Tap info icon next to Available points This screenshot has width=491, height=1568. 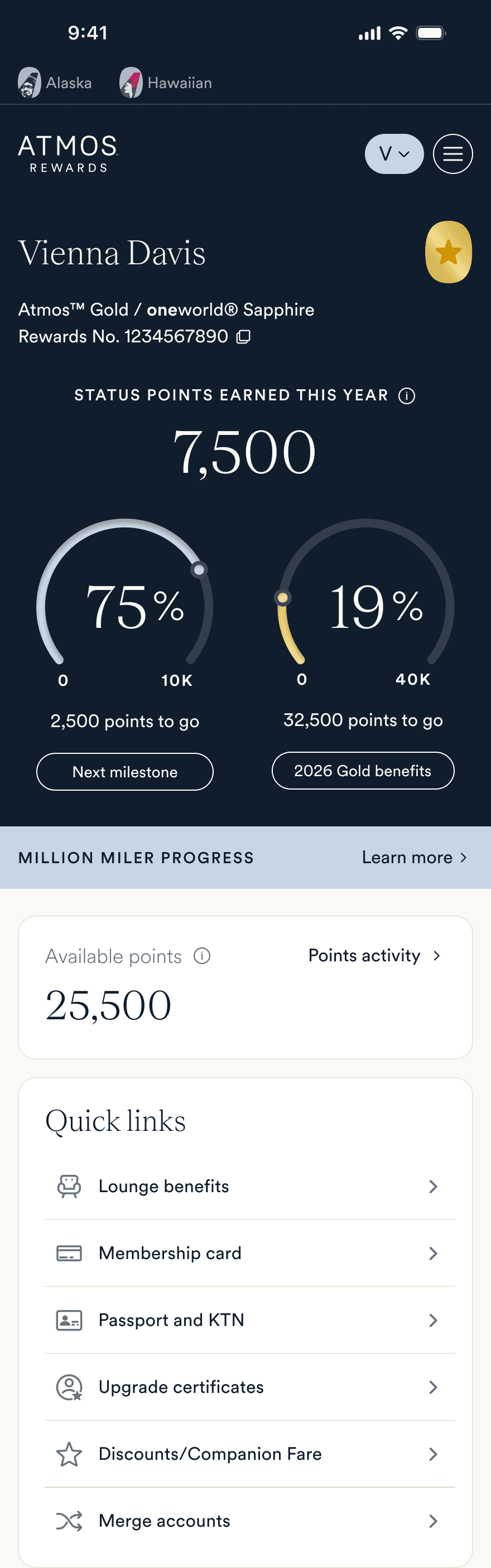201,956
